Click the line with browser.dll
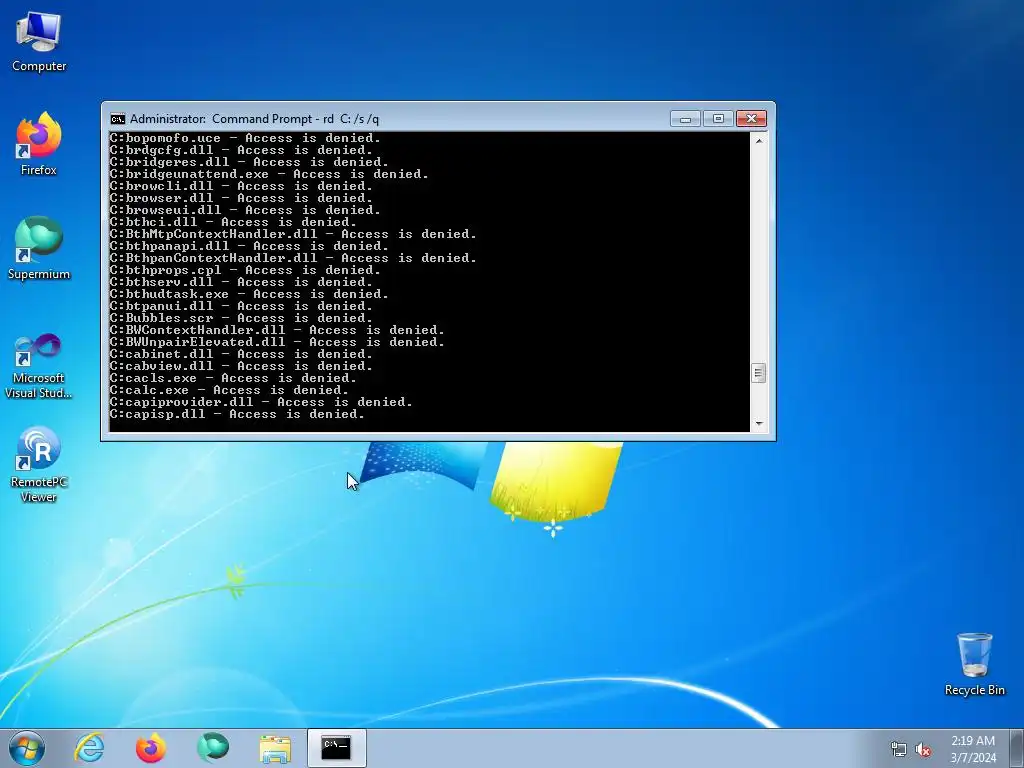Image resolution: width=1024 pixels, height=768 pixels. (x=240, y=198)
